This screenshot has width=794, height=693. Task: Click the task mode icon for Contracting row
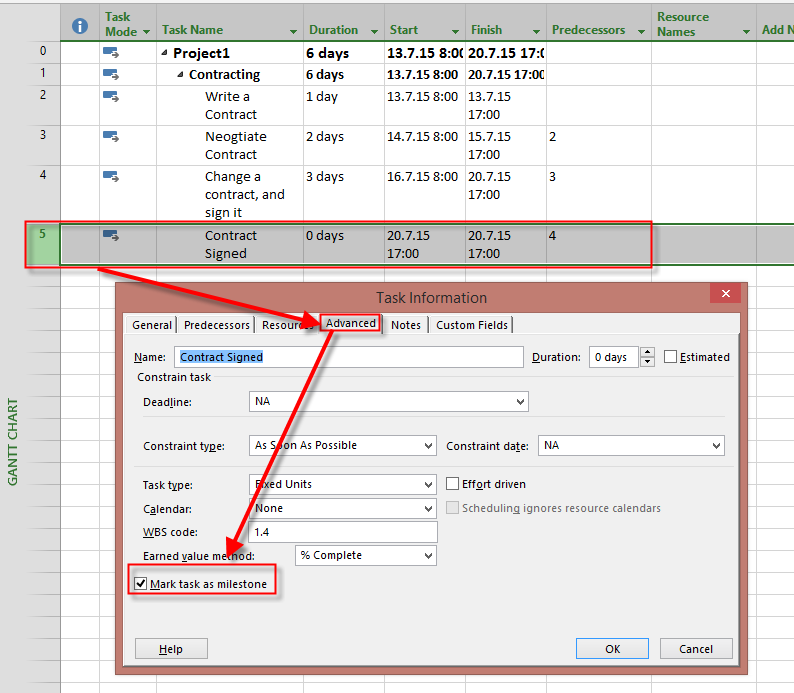point(111,74)
